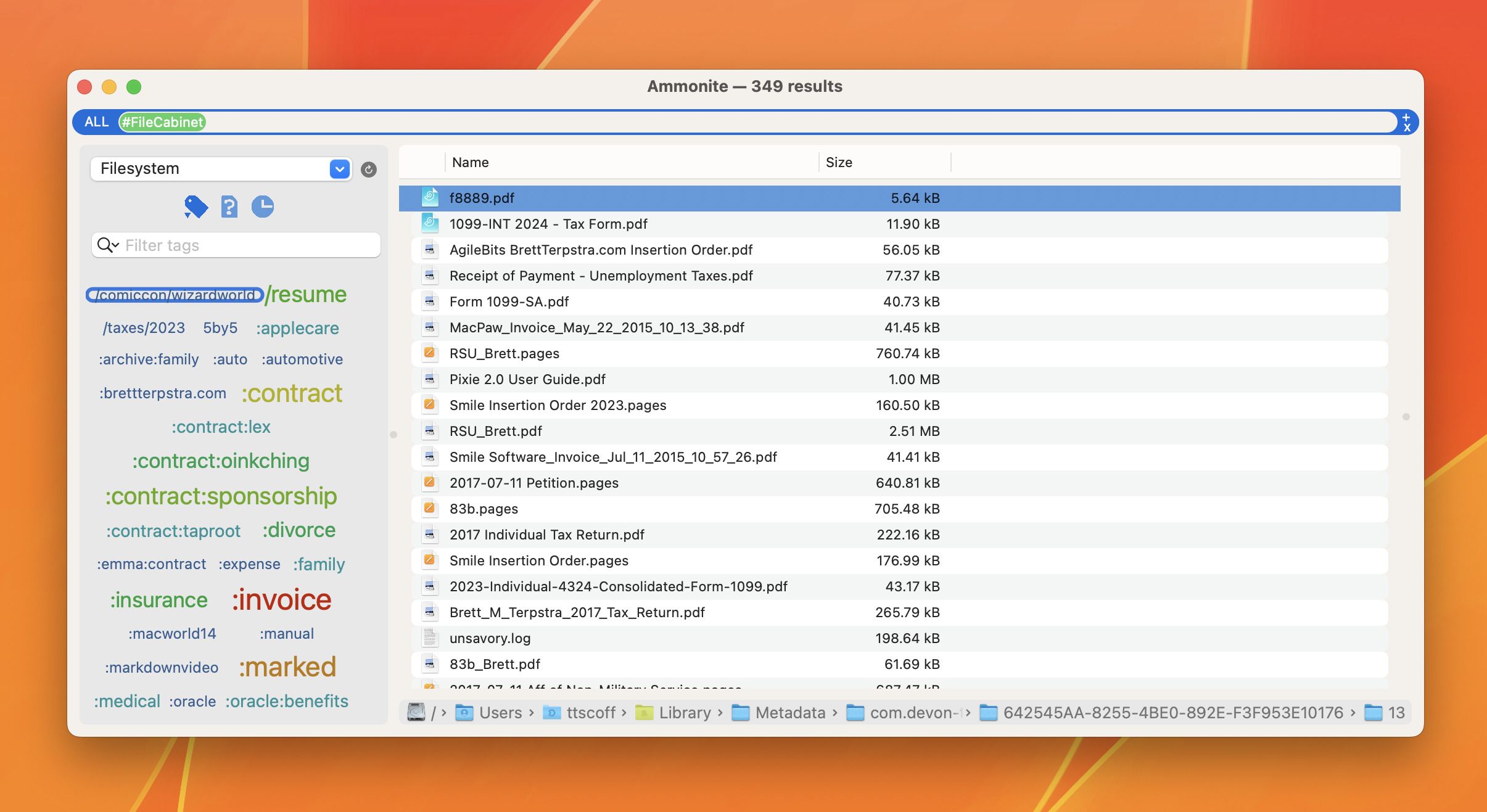
Task: Click in the Filter tags field
Action: point(247,245)
